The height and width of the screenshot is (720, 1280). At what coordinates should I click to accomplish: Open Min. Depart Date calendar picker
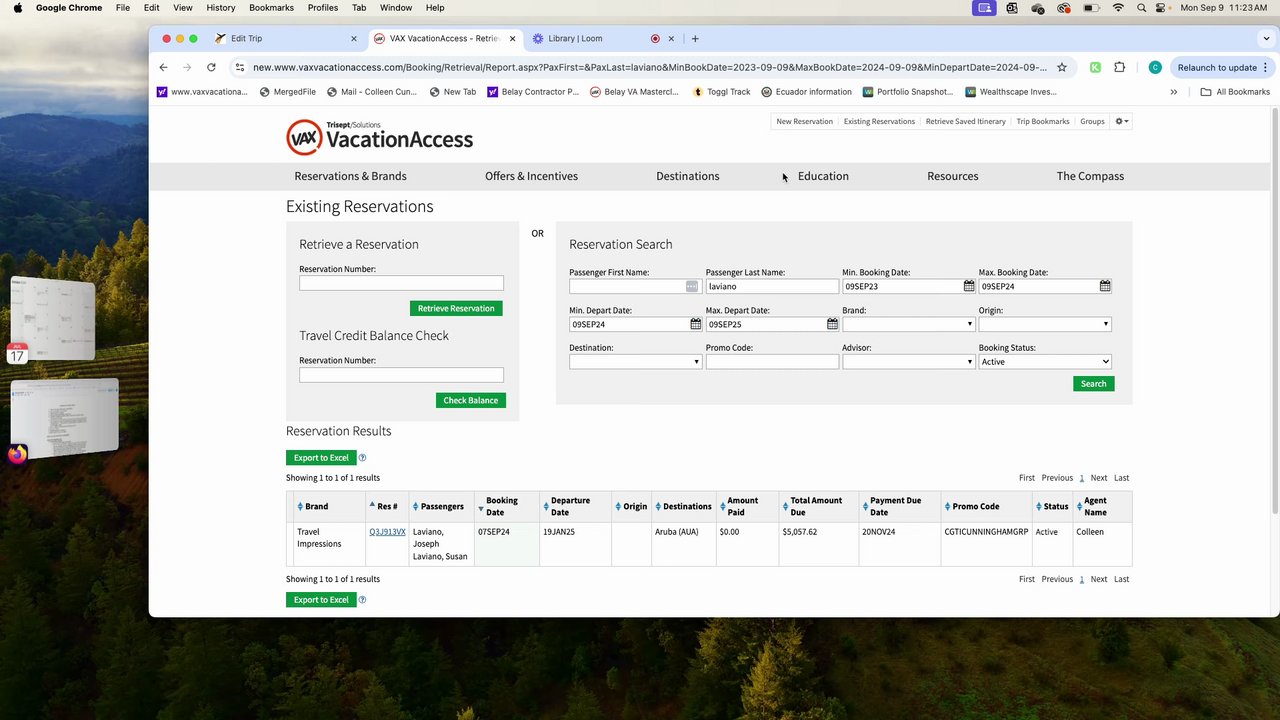[x=696, y=324]
